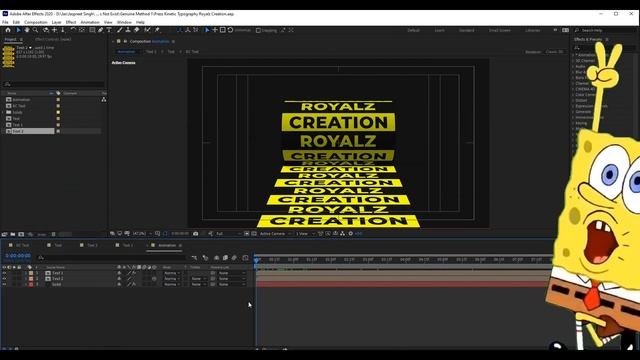Open Track Matte dropdown for Text 2

pos(198,278)
